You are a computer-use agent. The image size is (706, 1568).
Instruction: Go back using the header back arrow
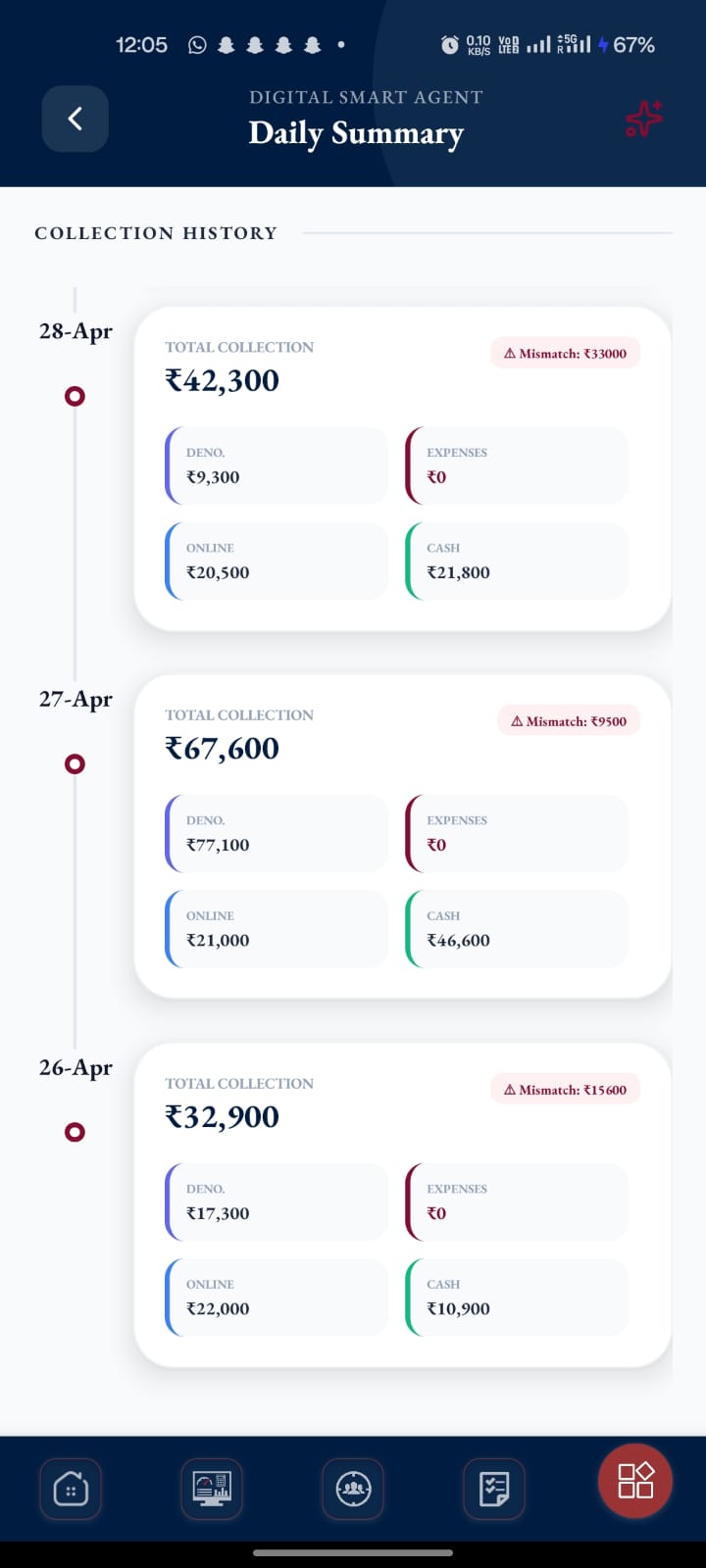75,119
